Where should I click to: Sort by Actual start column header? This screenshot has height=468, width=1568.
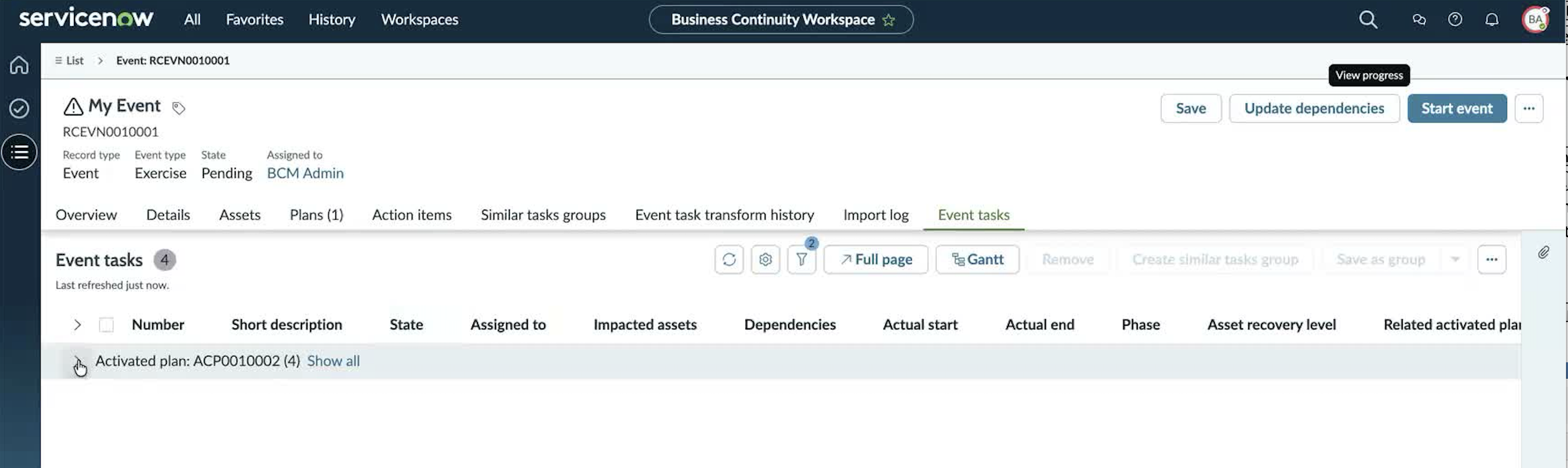(x=920, y=325)
